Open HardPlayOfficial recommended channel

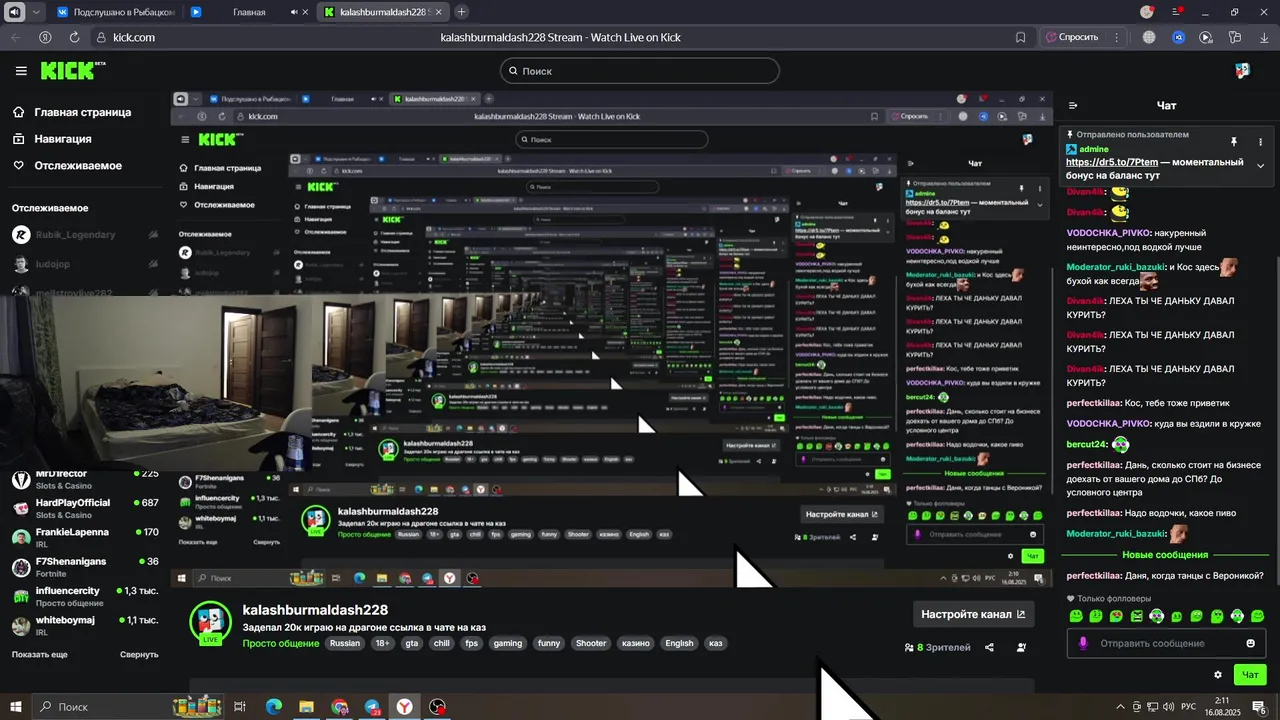coord(84,508)
